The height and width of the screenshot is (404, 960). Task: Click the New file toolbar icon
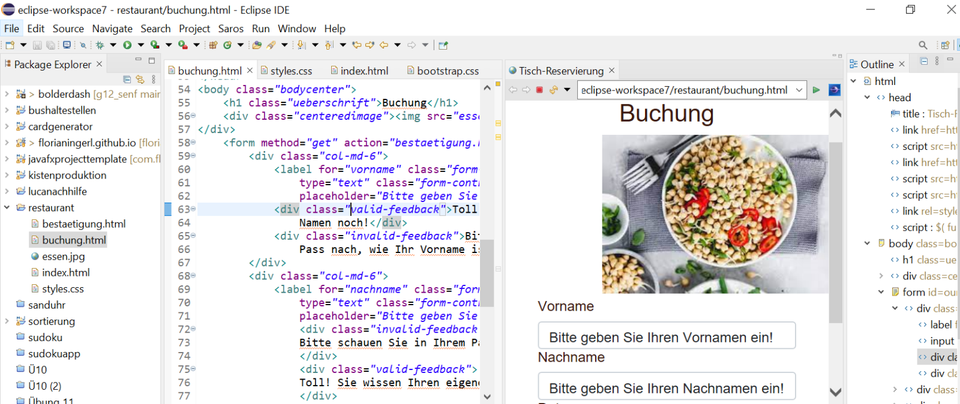click(x=10, y=45)
